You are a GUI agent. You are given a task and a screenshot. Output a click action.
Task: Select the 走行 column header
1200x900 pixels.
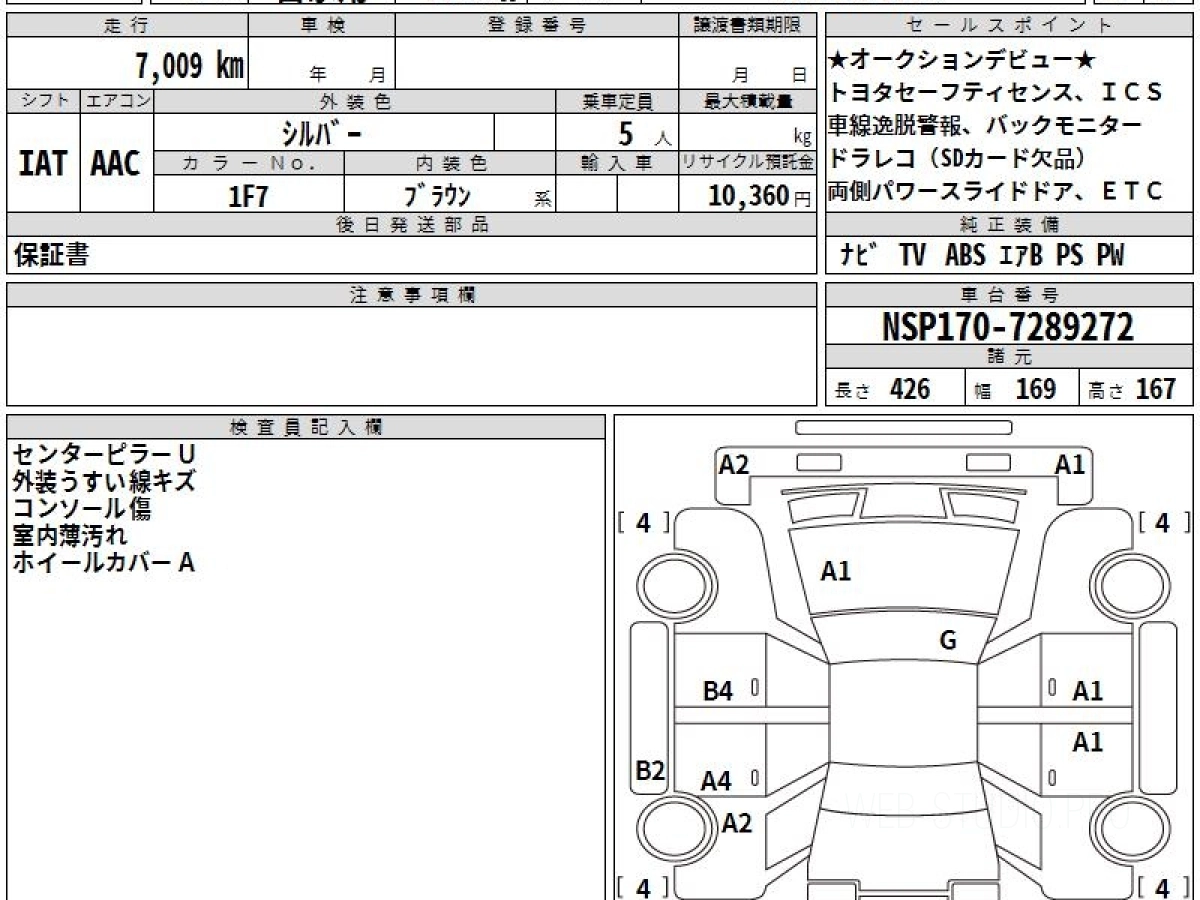(127, 26)
